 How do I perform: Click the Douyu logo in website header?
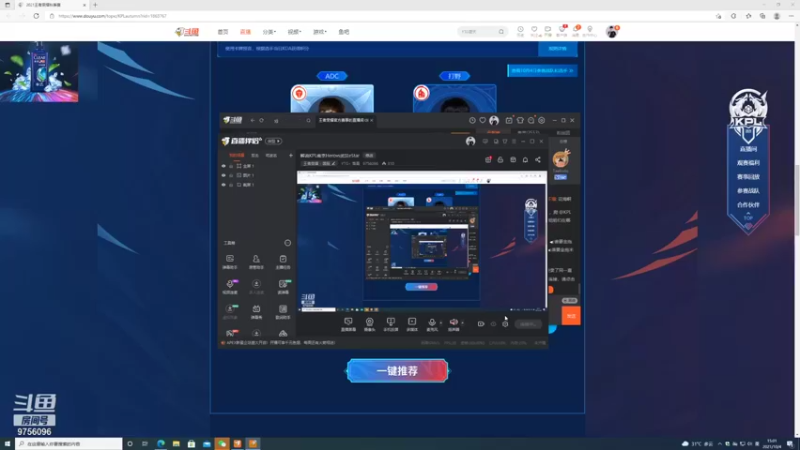pos(187,32)
